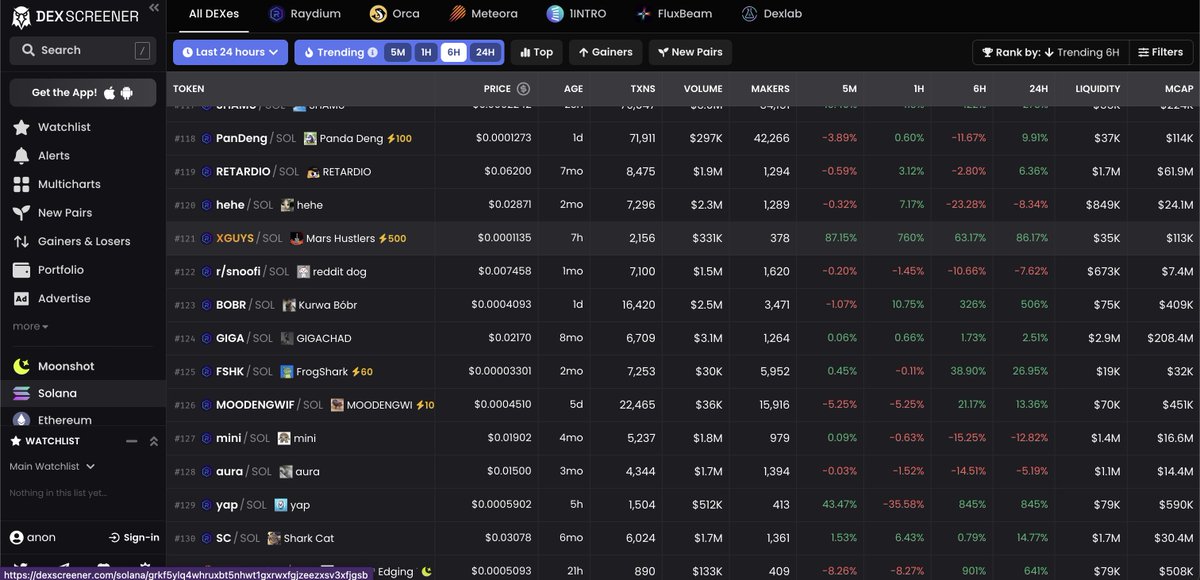This screenshot has width=1200, height=580.
Task: Open the Last 24 hours dropdown
Action: (x=230, y=52)
